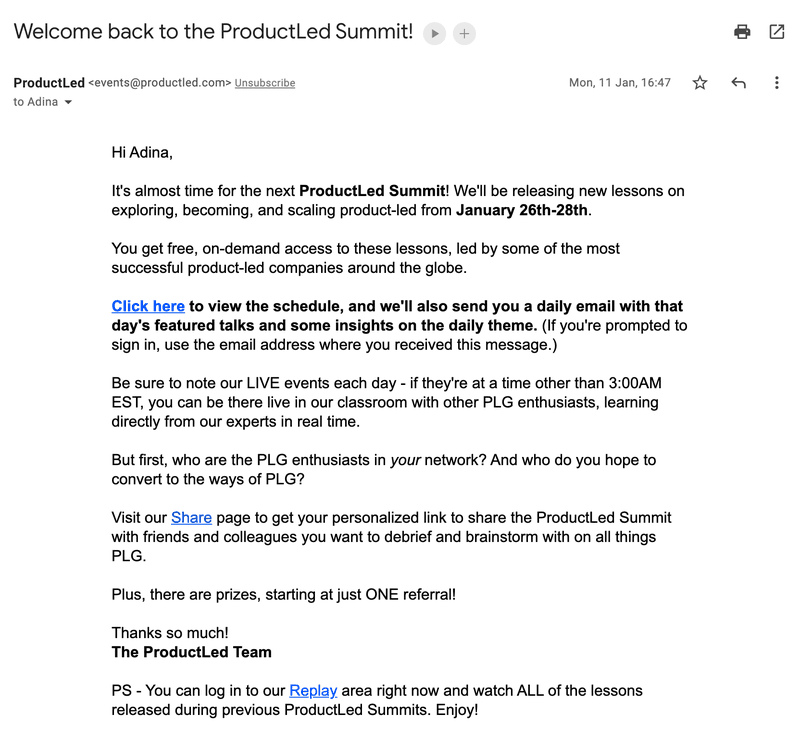Open the schedule via the 'Click here' link

(x=147, y=306)
